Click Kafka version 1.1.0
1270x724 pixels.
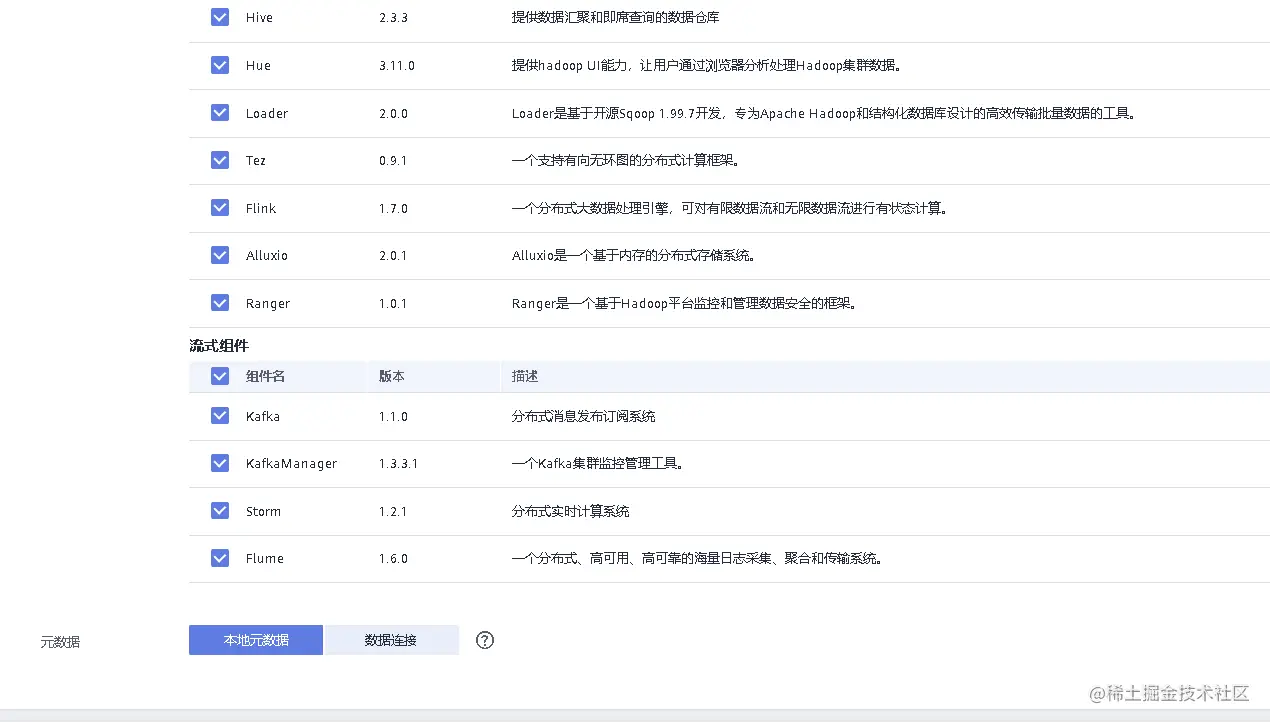coord(393,416)
